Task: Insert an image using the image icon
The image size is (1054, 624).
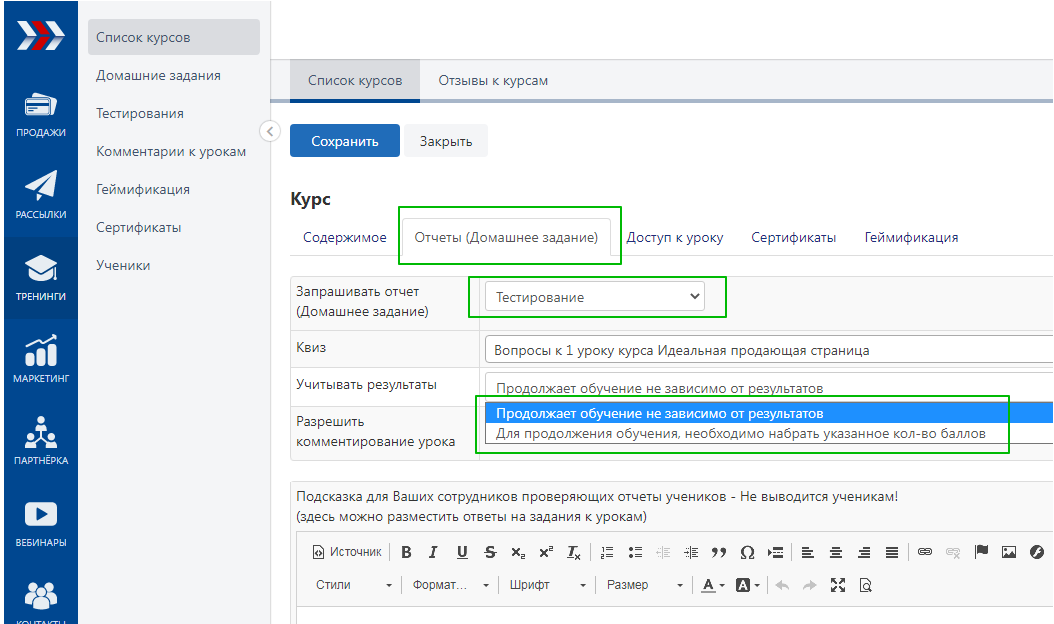Action: point(1009,552)
